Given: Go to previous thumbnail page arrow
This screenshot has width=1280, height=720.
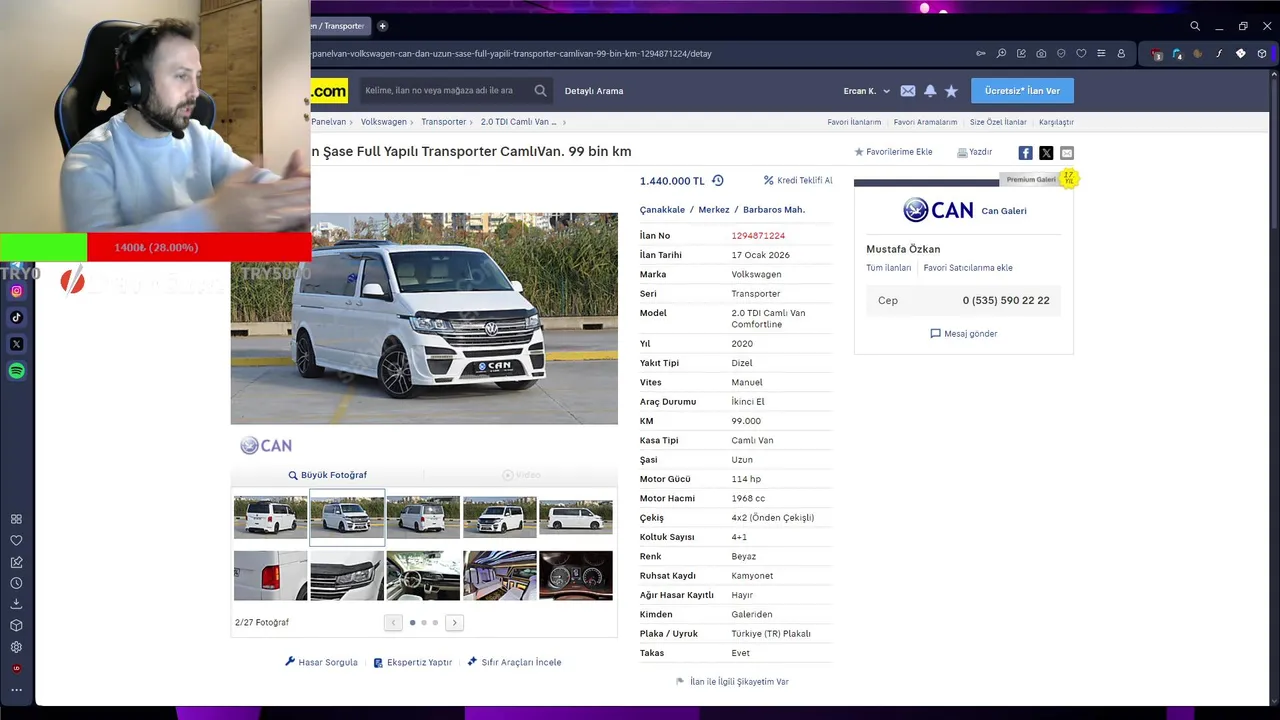Looking at the screenshot, I should coord(393,623).
